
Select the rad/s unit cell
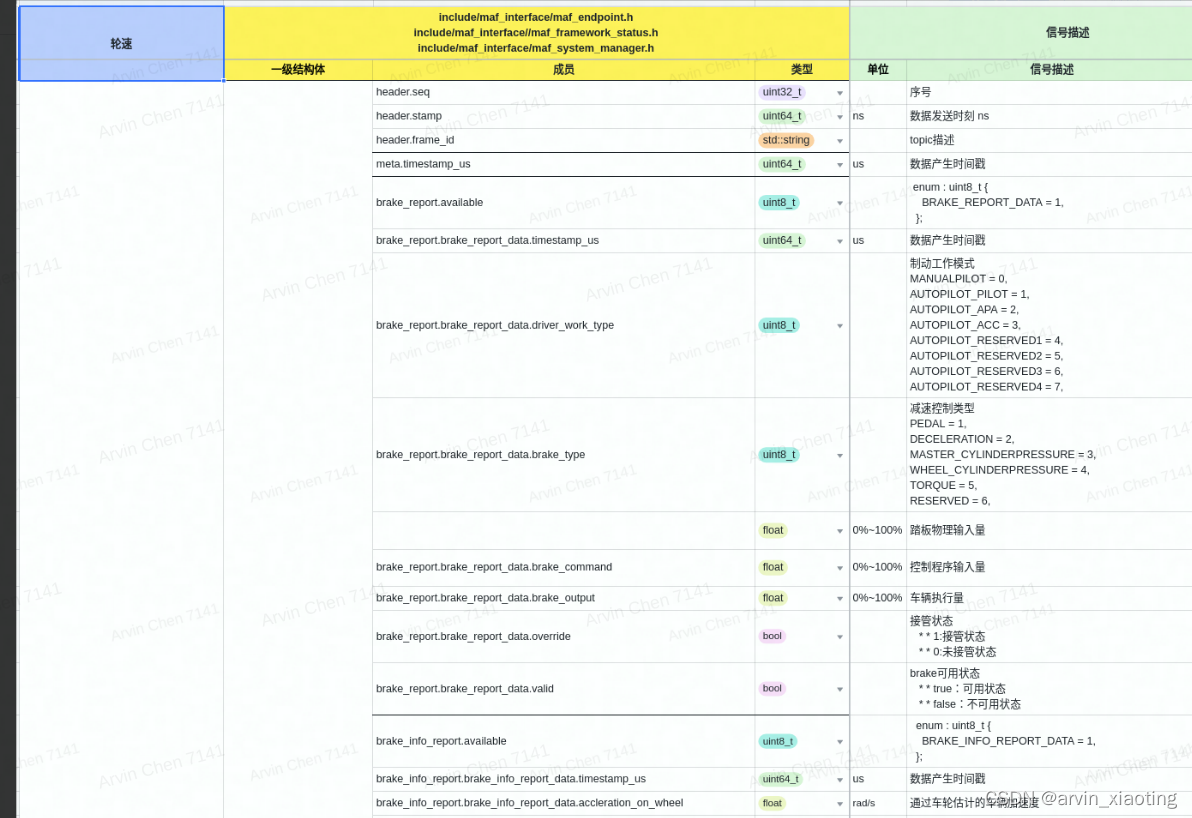pyautogui.click(x=878, y=803)
